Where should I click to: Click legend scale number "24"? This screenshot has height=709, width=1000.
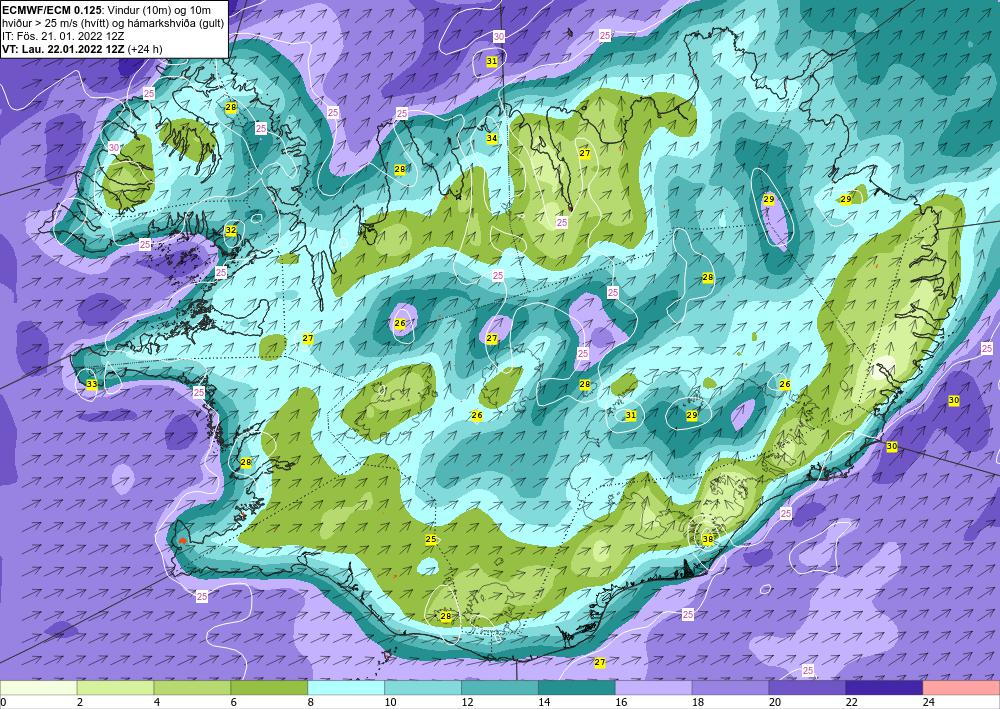(x=929, y=702)
